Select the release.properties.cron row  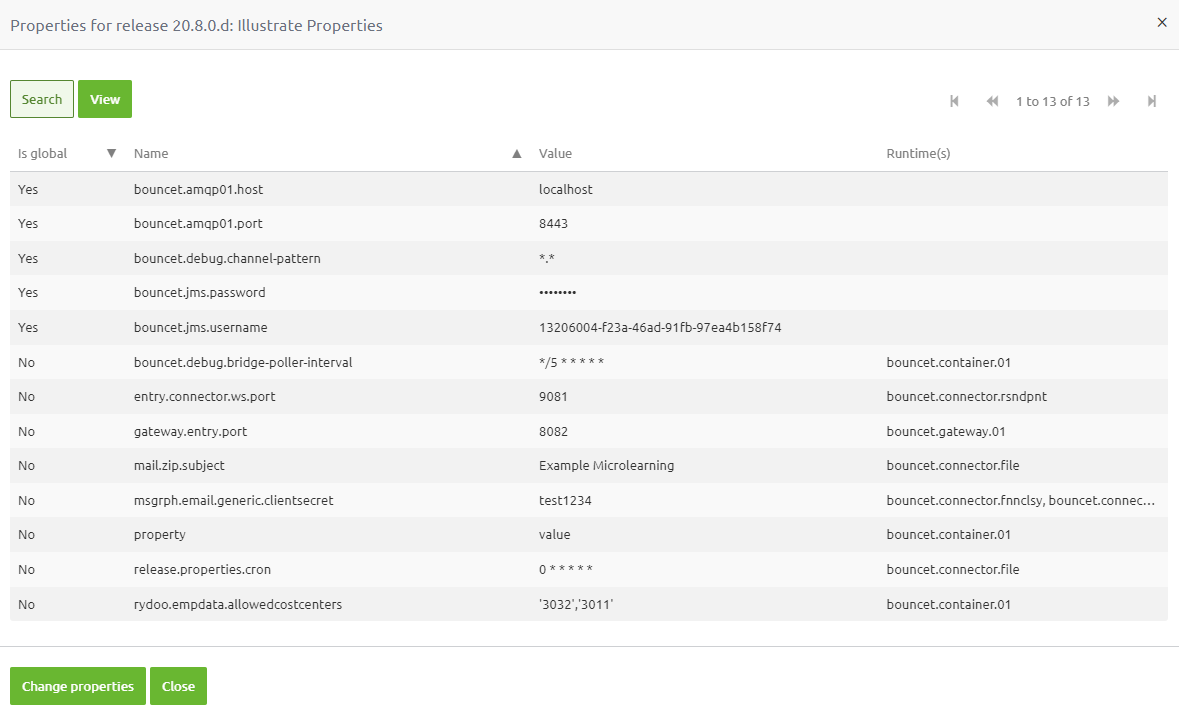pos(400,569)
